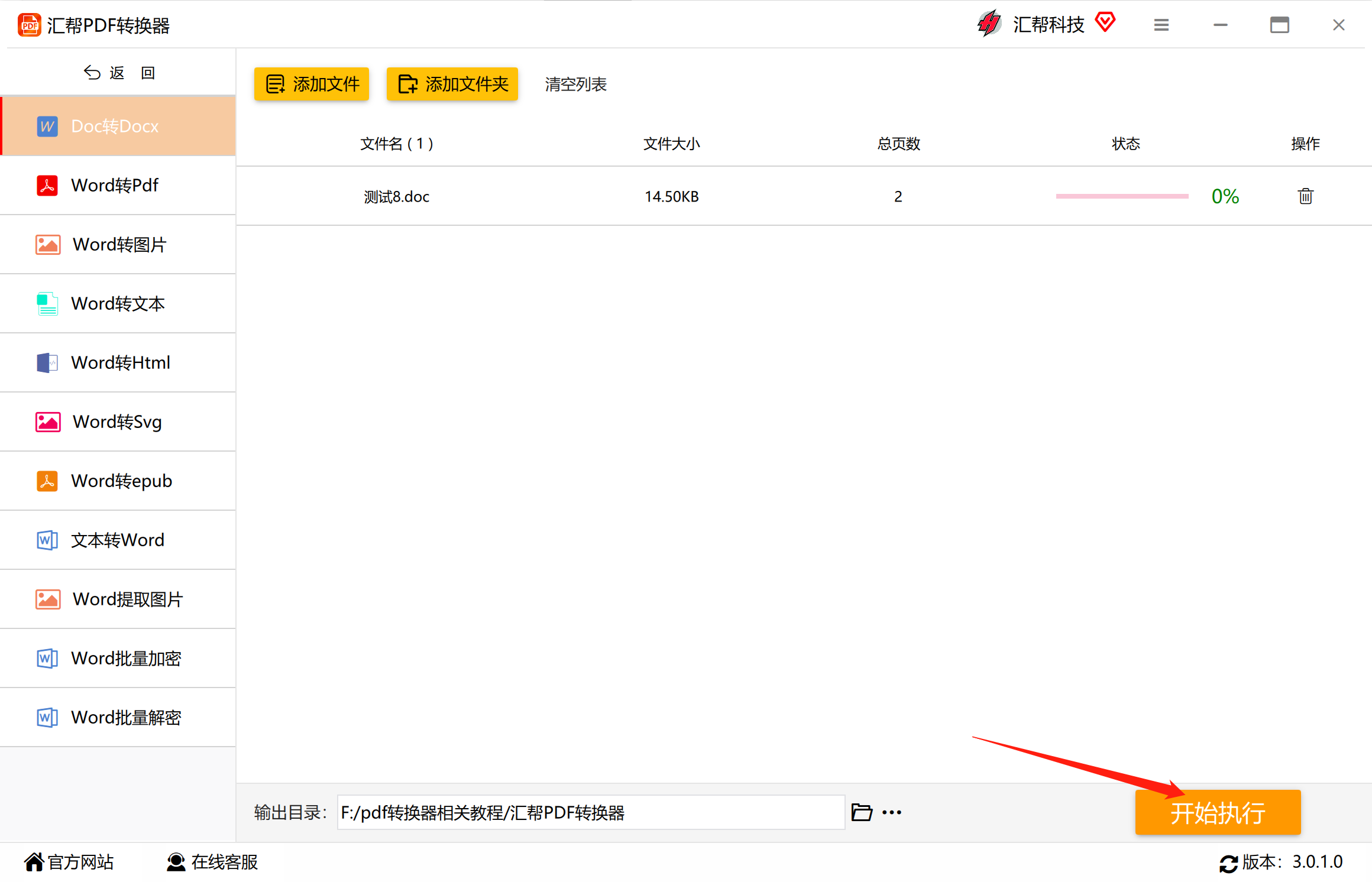Open the output folder browse icon
Image resolution: width=1372 pixels, height=882 pixels.
[862, 812]
